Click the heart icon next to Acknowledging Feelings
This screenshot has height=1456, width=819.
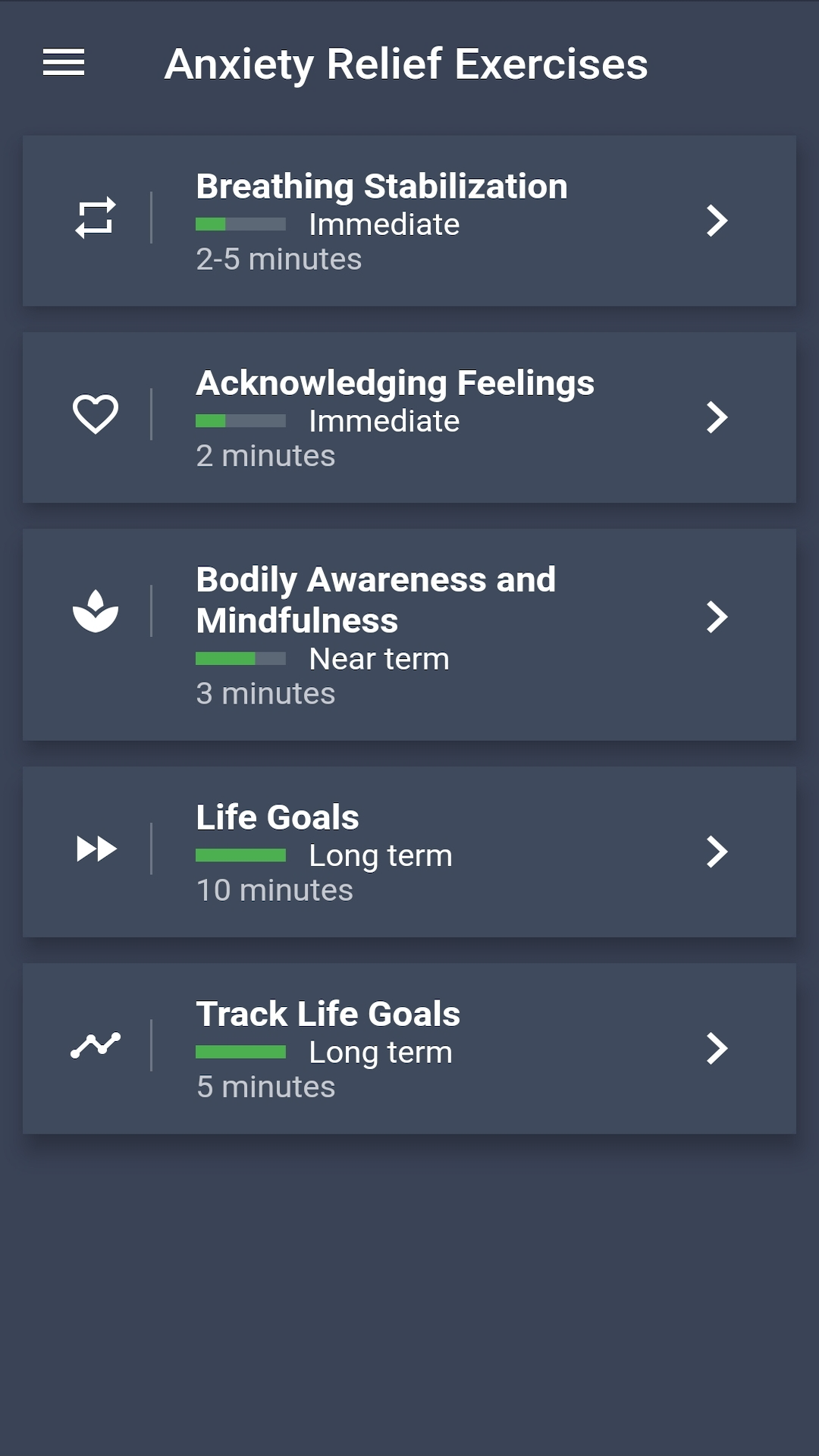96,416
